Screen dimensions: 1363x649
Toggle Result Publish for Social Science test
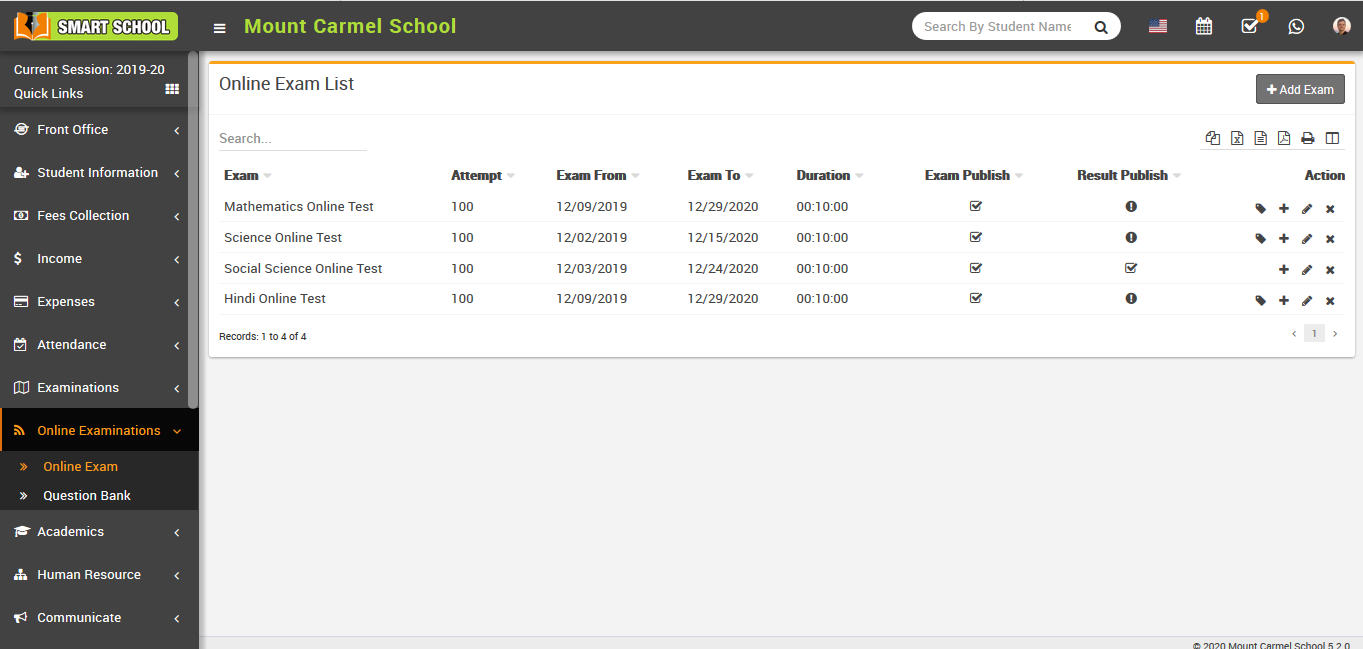click(1131, 268)
